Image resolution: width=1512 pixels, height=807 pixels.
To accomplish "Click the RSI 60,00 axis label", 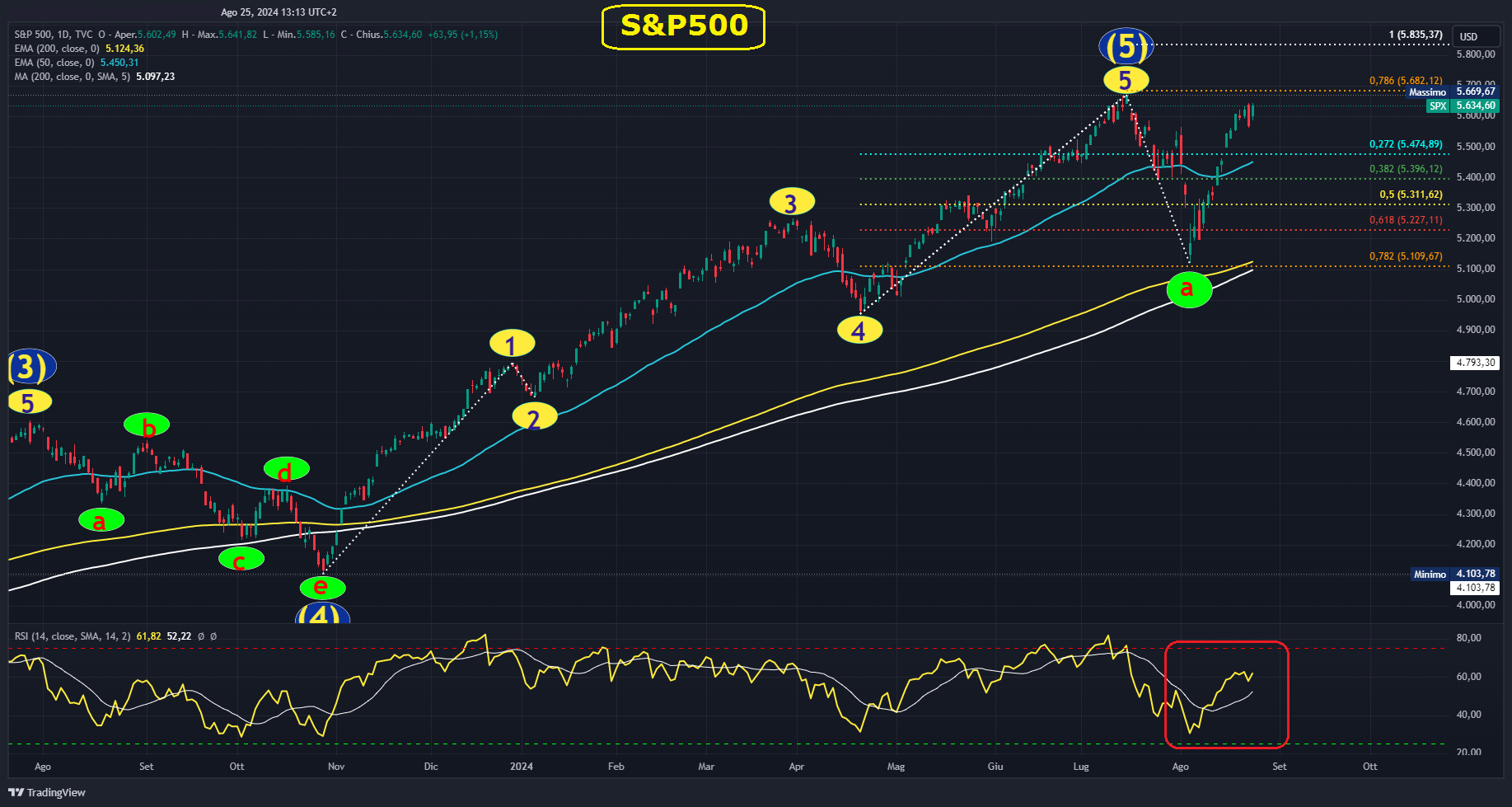I will tap(1469, 677).
